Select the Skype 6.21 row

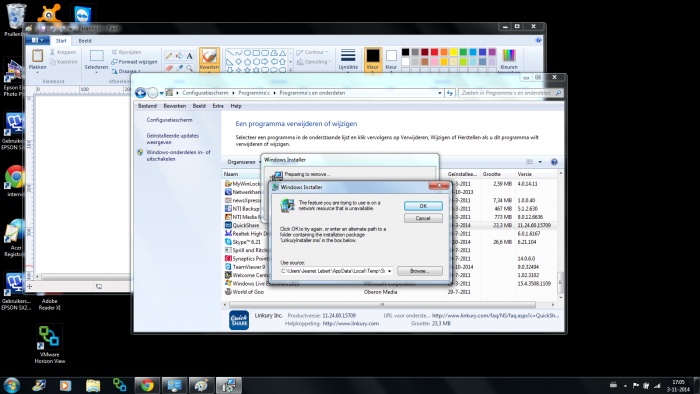click(390, 242)
